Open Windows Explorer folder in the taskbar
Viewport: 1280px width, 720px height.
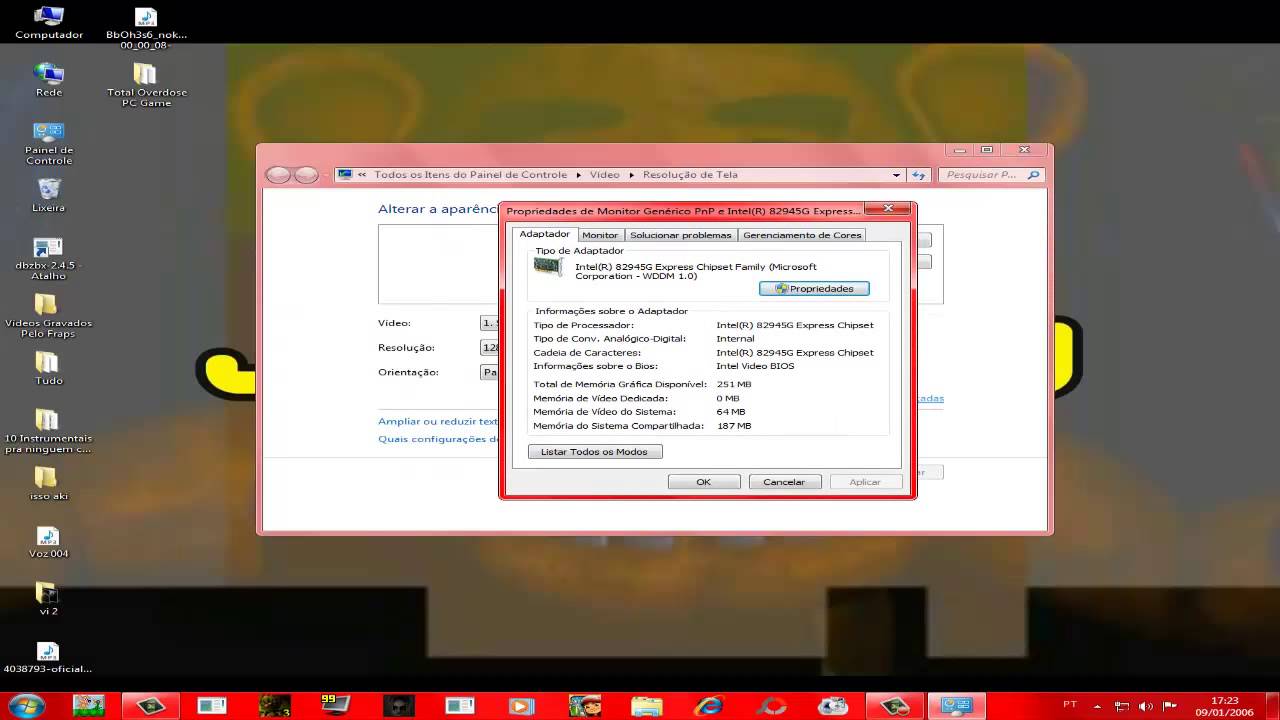[x=647, y=705]
